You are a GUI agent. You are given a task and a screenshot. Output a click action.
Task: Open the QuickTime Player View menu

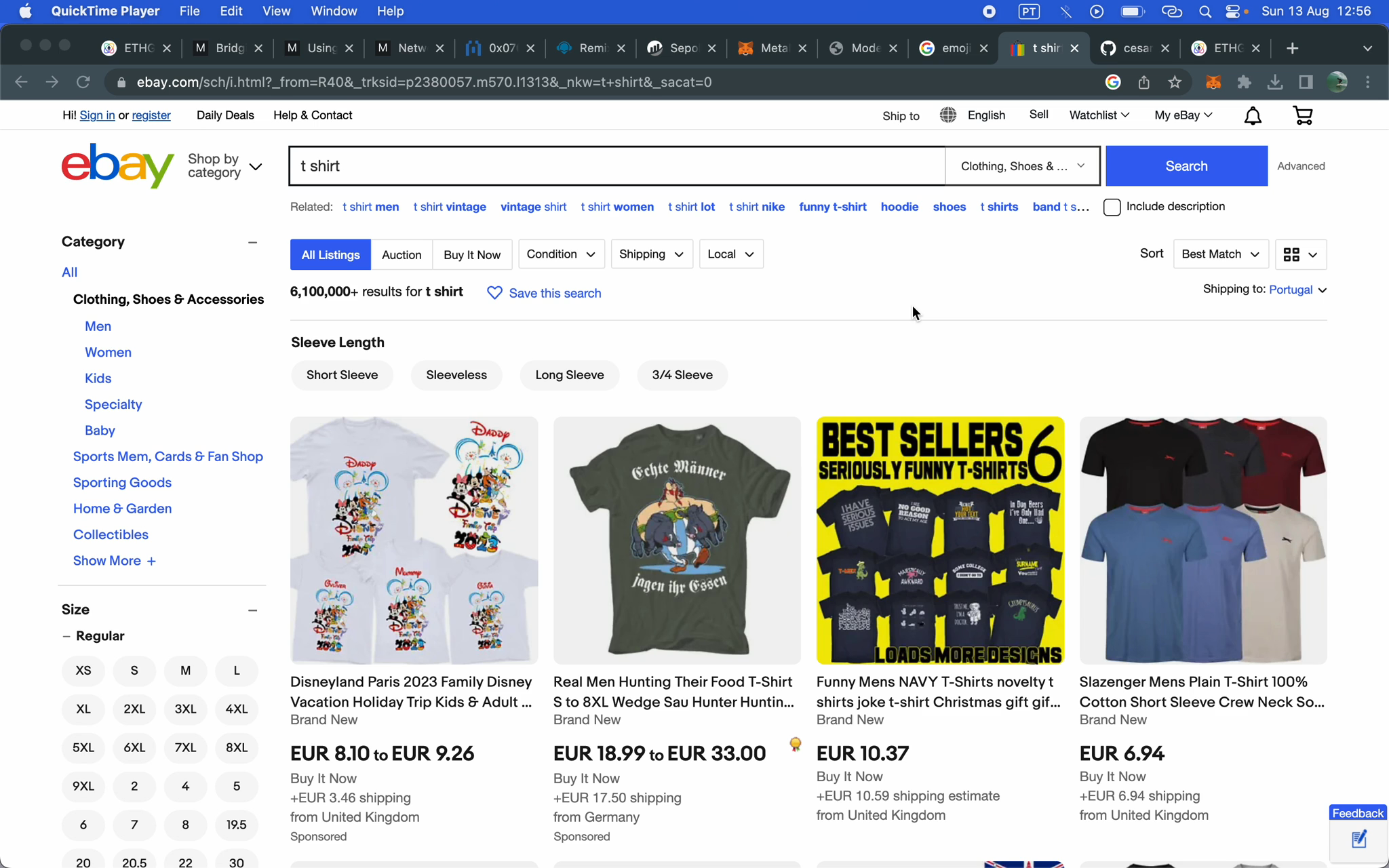tap(276, 11)
